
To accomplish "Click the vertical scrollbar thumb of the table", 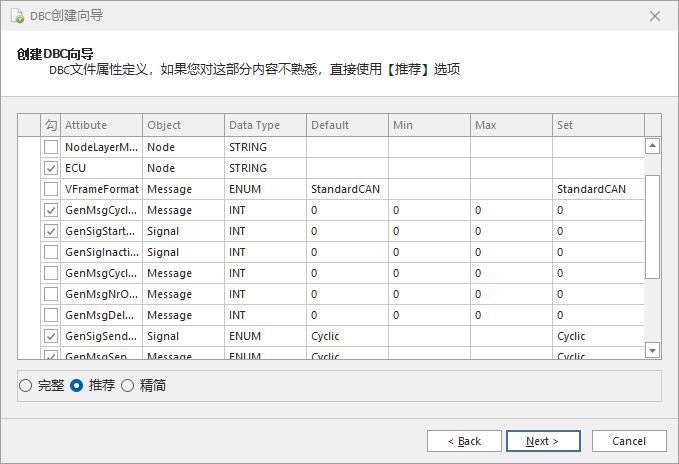I will (x=653, y=227).
